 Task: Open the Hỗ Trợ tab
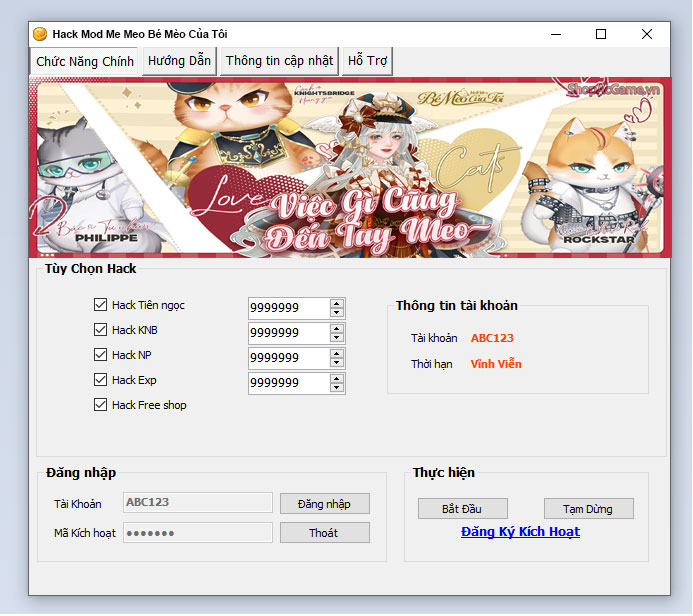[367, 61]
